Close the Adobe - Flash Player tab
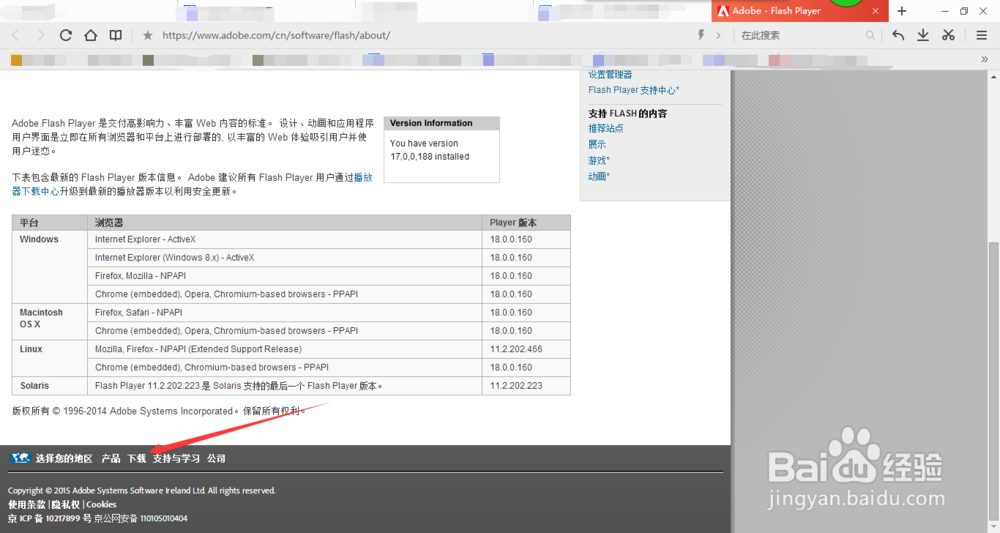The width and height of the screenshot is (1000, 533). click(x=876, y=11)
